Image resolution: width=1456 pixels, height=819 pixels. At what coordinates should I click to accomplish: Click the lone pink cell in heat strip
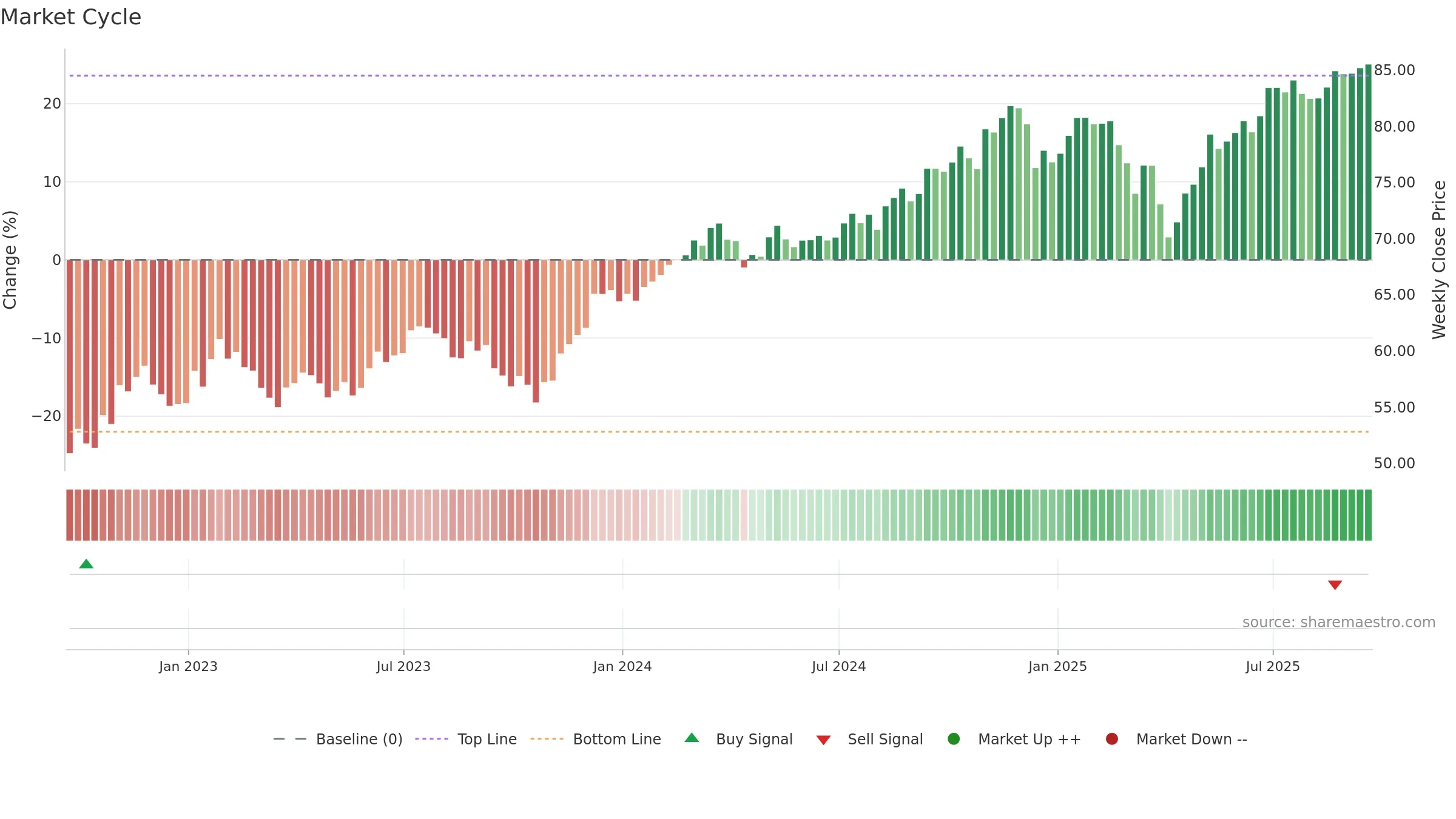click(744, 515)
